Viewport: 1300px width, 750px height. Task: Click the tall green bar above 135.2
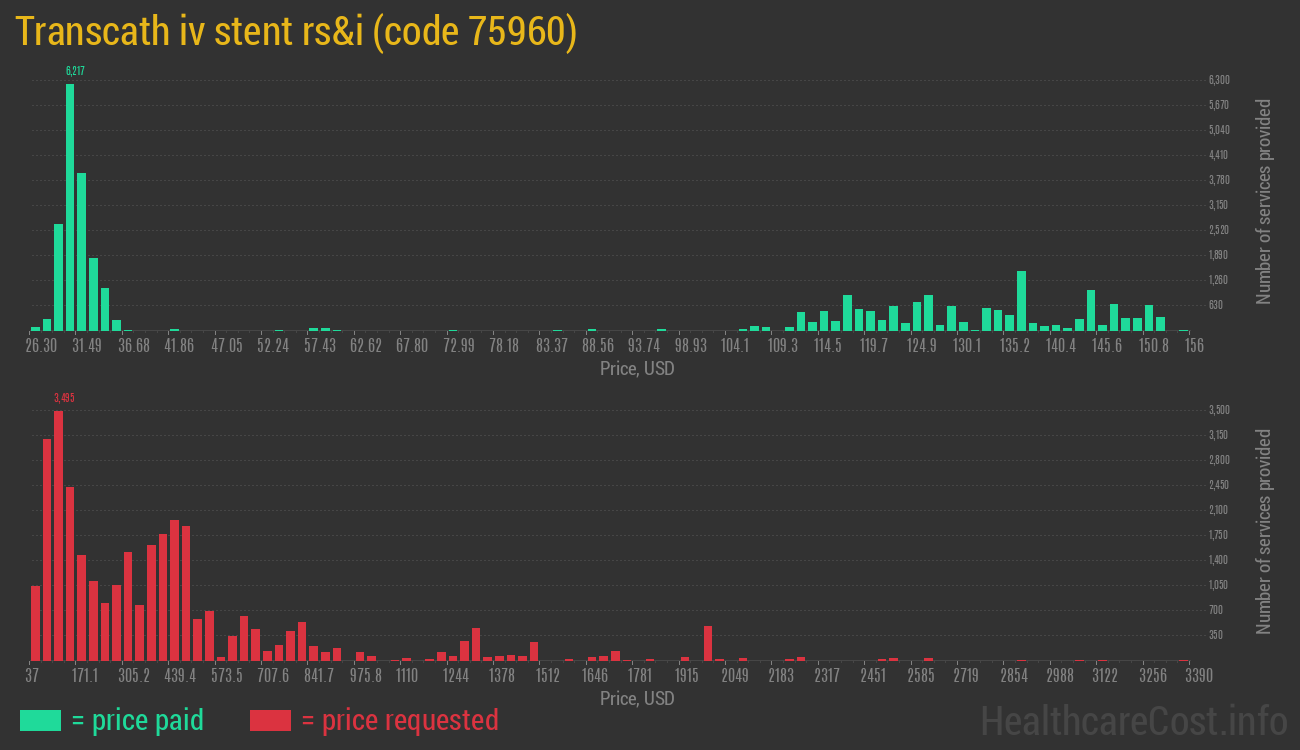coord(1021,300)
